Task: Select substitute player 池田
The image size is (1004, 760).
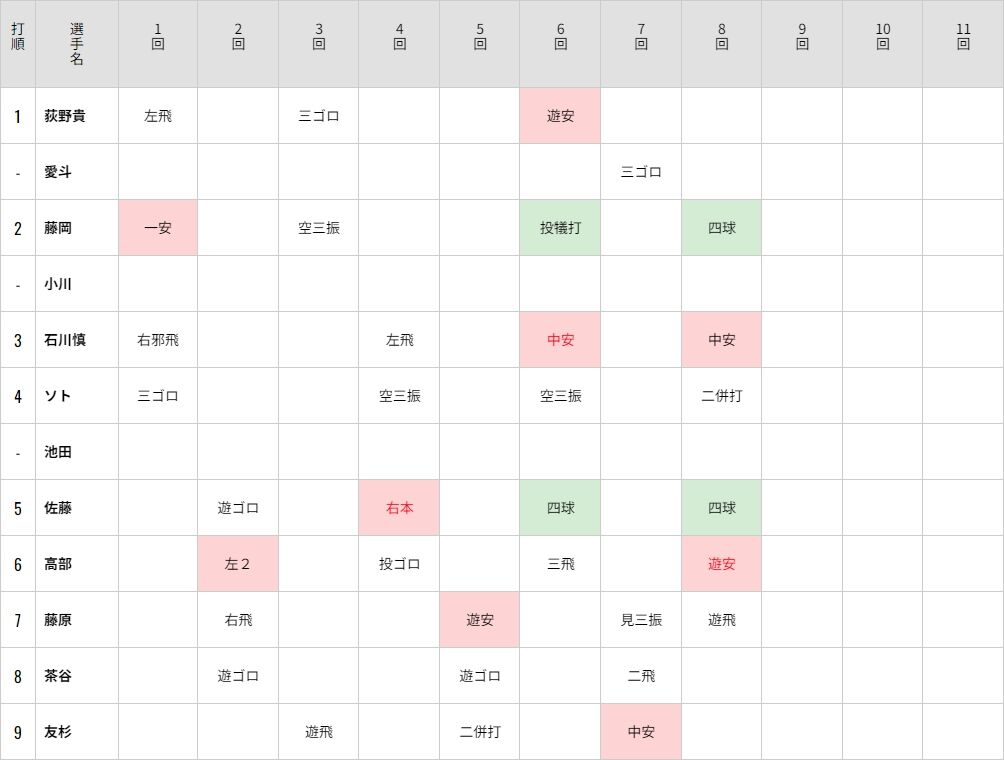Action: [58, 452]
